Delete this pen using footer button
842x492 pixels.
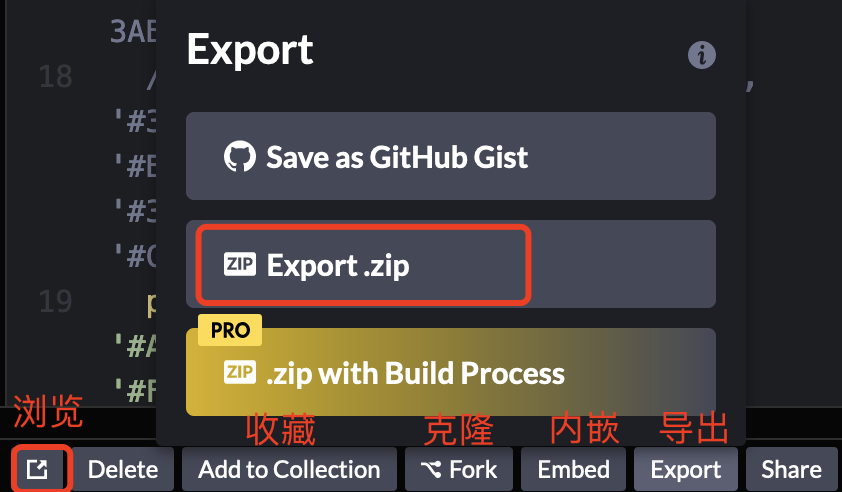(x=123, y=469)
